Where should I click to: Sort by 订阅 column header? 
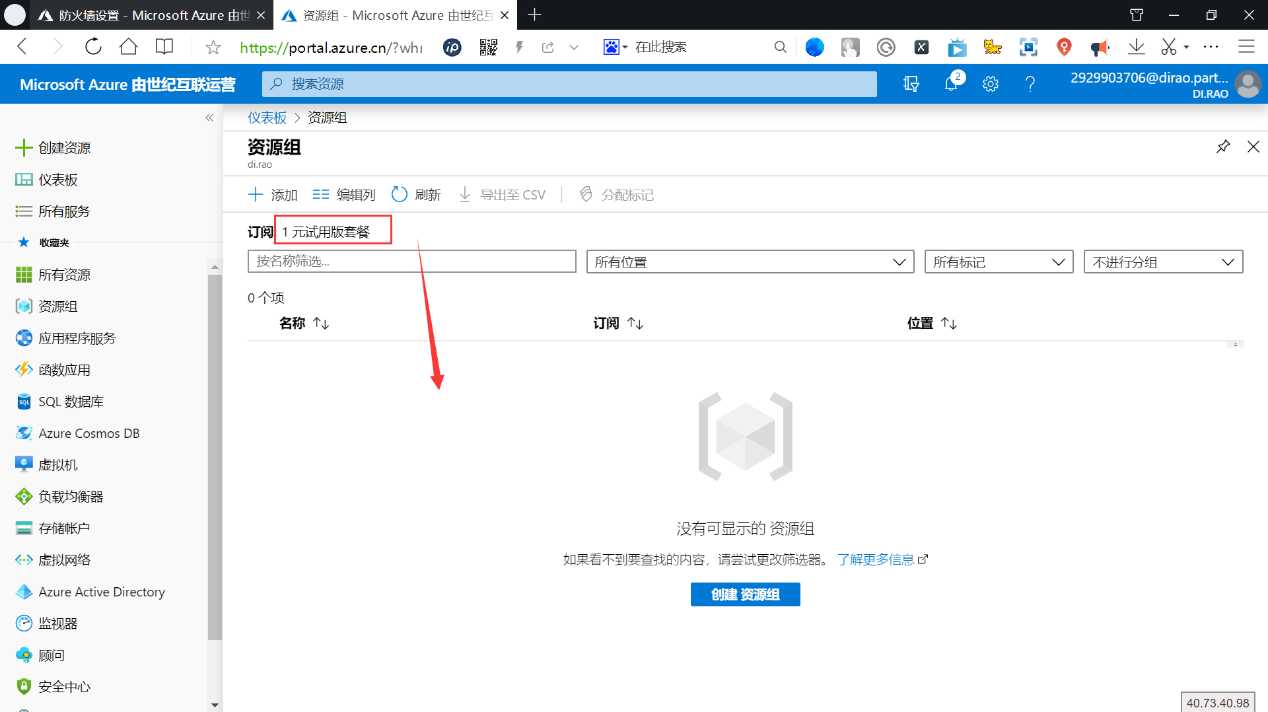click(x=618, y=323)
